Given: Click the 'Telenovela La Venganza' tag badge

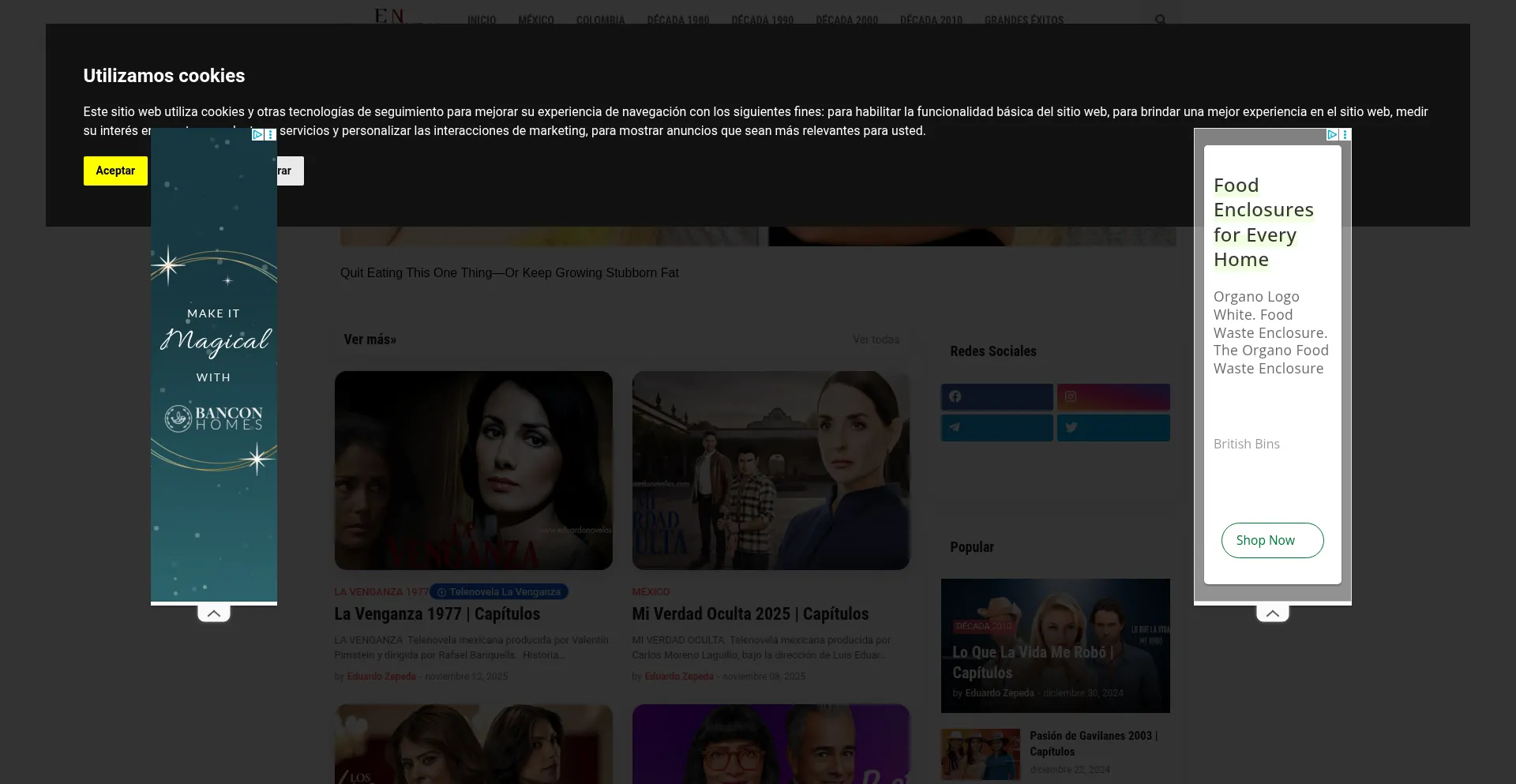Looking at the screenshot, I should point(499,592).
